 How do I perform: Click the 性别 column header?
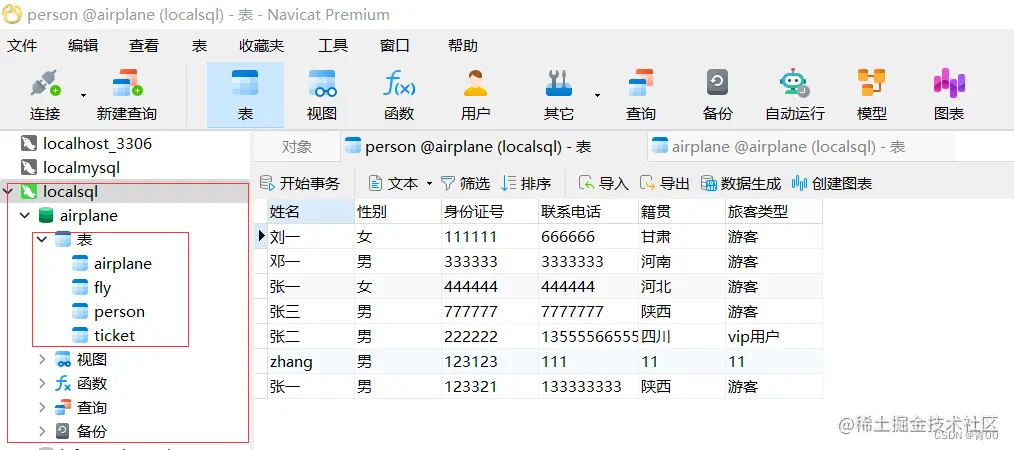click(398, 211)
